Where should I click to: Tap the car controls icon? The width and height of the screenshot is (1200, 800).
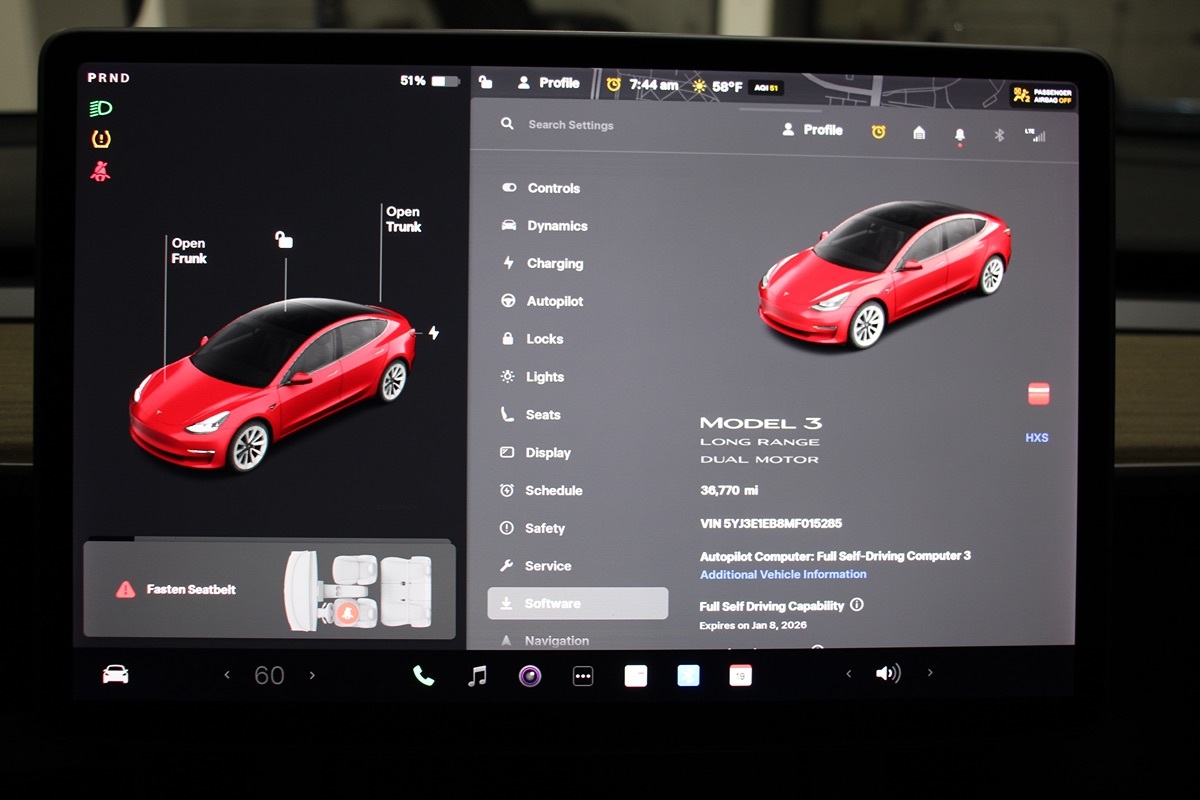click(116, 675)
